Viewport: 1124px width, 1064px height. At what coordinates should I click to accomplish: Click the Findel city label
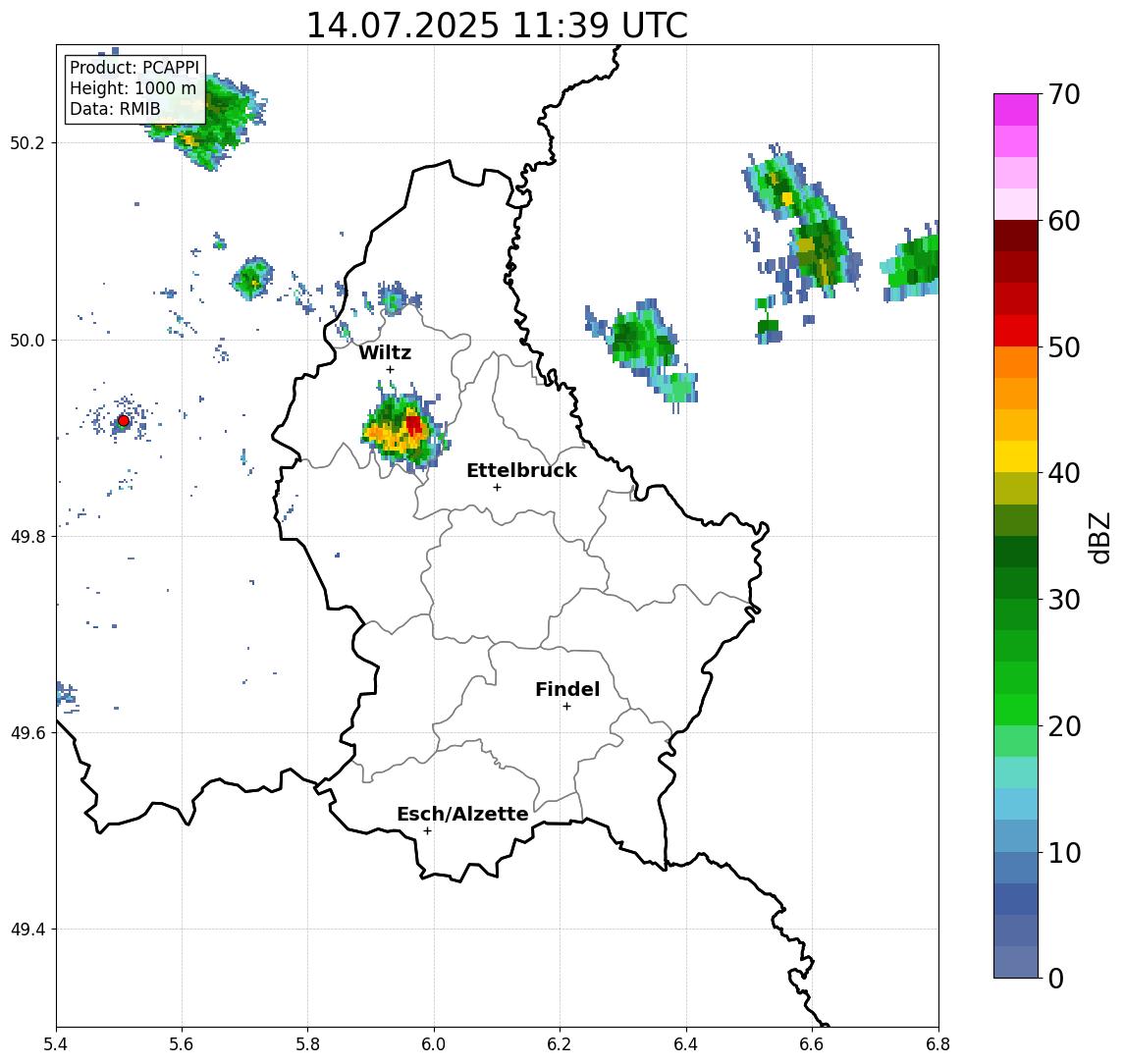coord(567,689)
